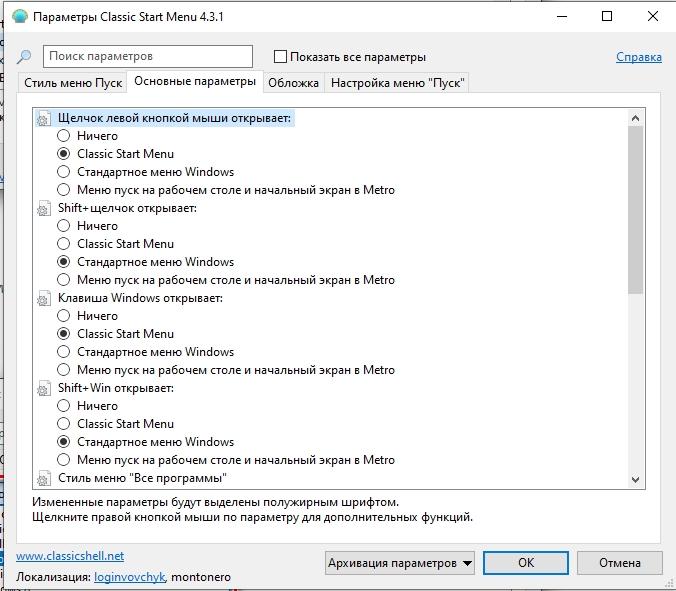Select 'Ничего' under Shift+Win открывает
Screen dimensions: 676x591
tap(63, 406)
